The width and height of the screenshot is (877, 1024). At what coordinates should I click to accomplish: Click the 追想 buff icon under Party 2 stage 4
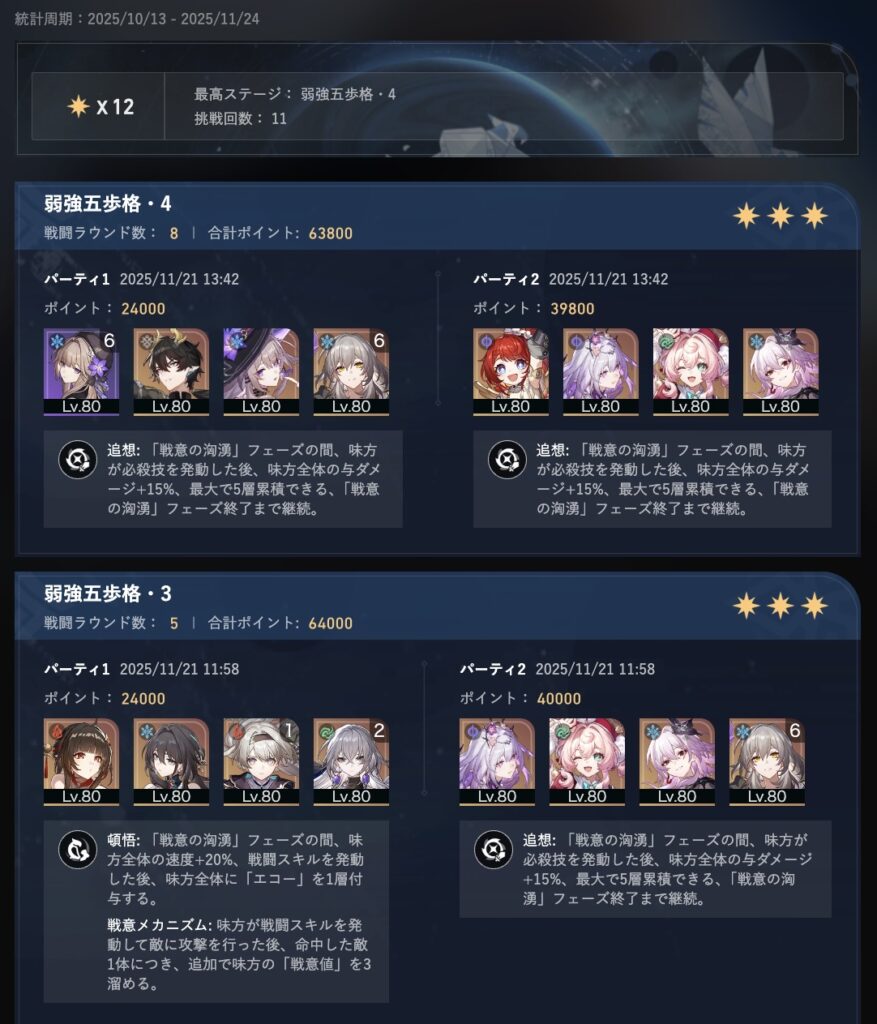pos(507,459)
